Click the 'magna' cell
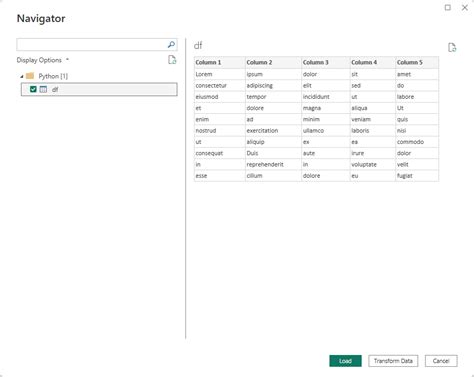The height and width of the screenshot is (377, 474). click(x=326, y=108)
